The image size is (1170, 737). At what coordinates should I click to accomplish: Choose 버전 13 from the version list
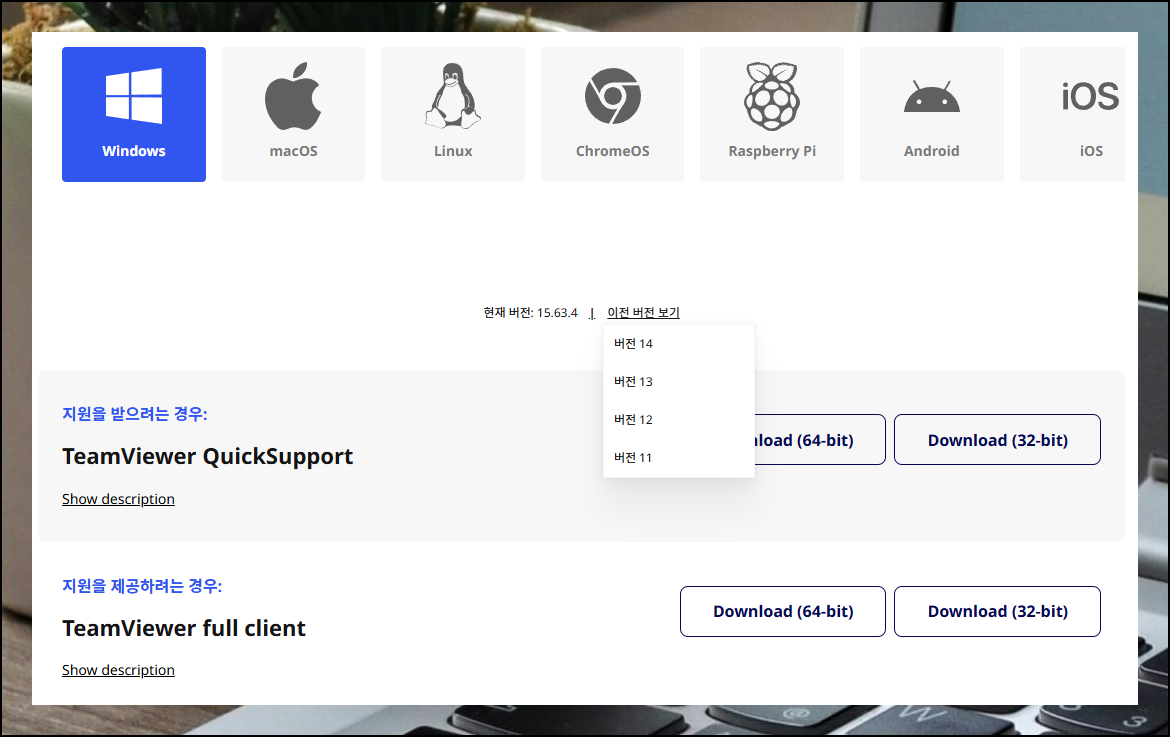[x=678, y=382]
